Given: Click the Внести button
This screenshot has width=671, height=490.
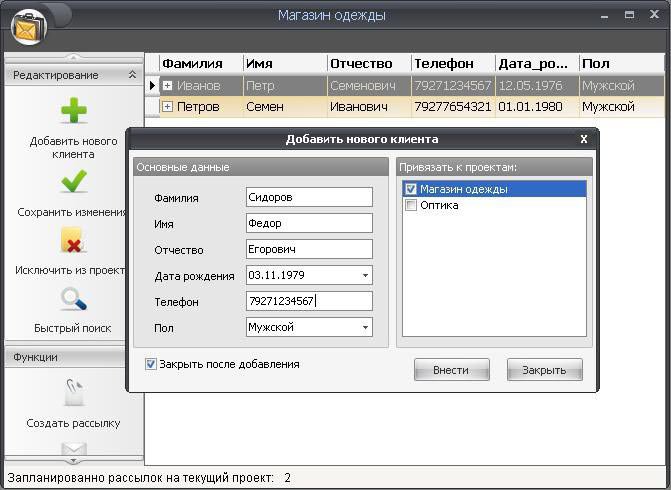Looking at the screenshot, I should click(x=451, y=370).
